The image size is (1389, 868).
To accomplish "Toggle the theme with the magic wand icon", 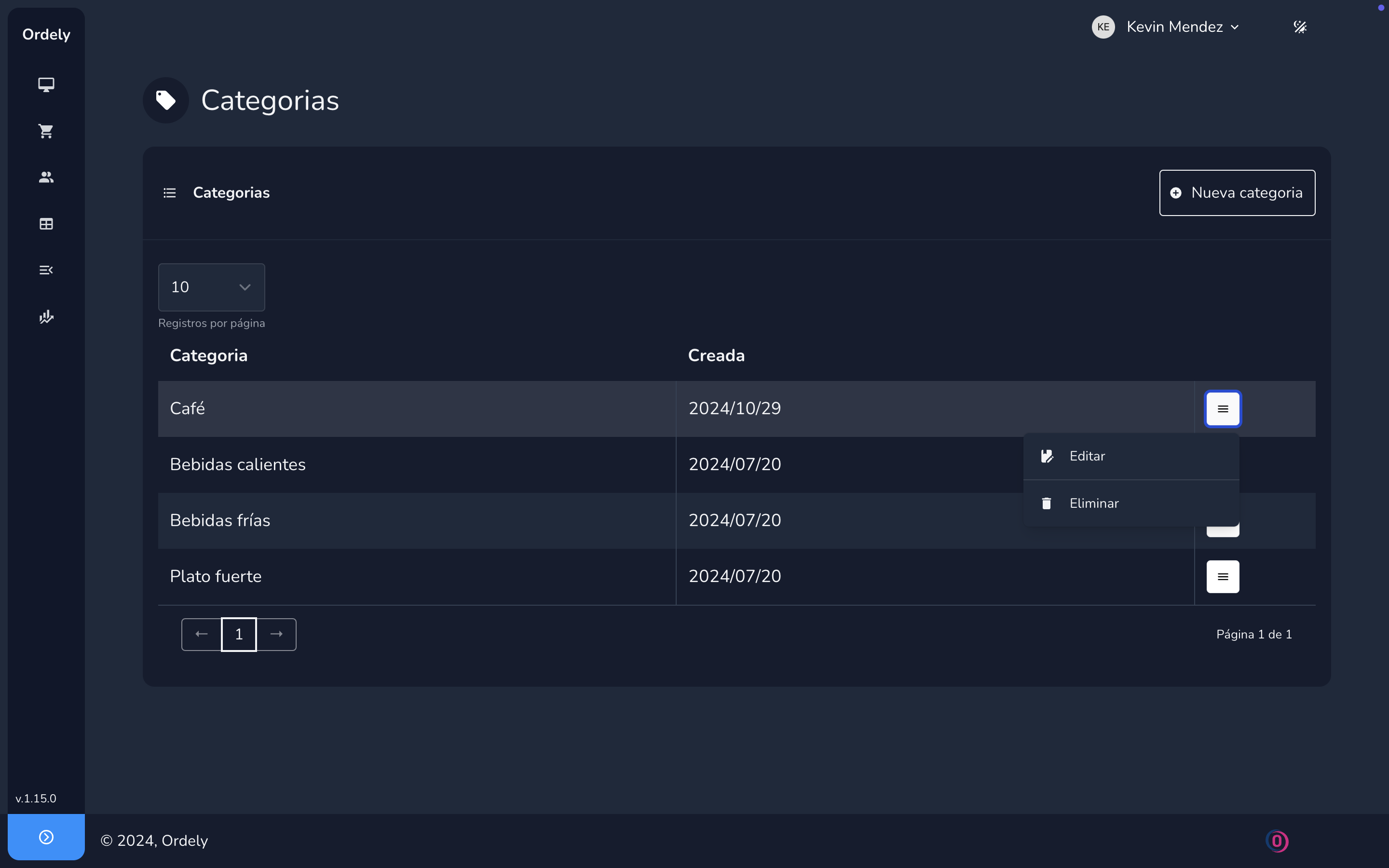I will tap(1300, 27).
